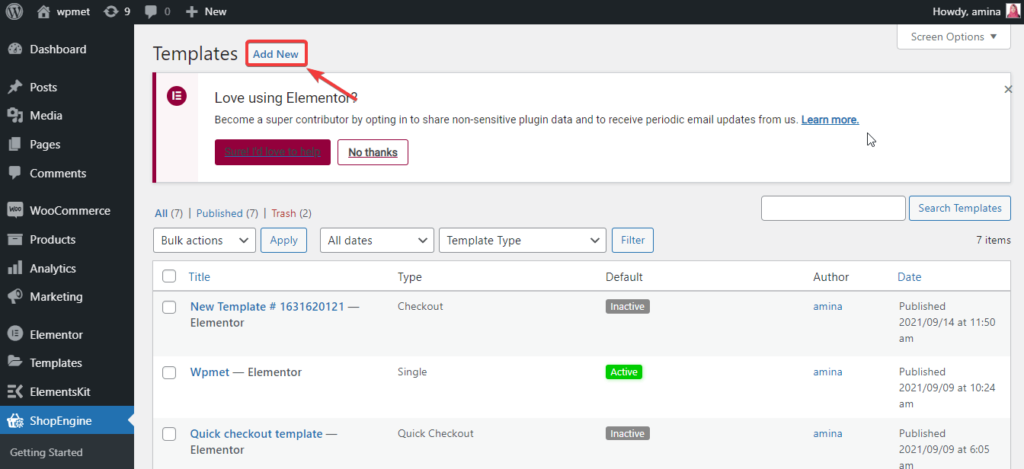The height and width of the screenshot is (469, 1024).
Task: Open the Bulk actions dropdown
Action: click(x=205, y=240)
